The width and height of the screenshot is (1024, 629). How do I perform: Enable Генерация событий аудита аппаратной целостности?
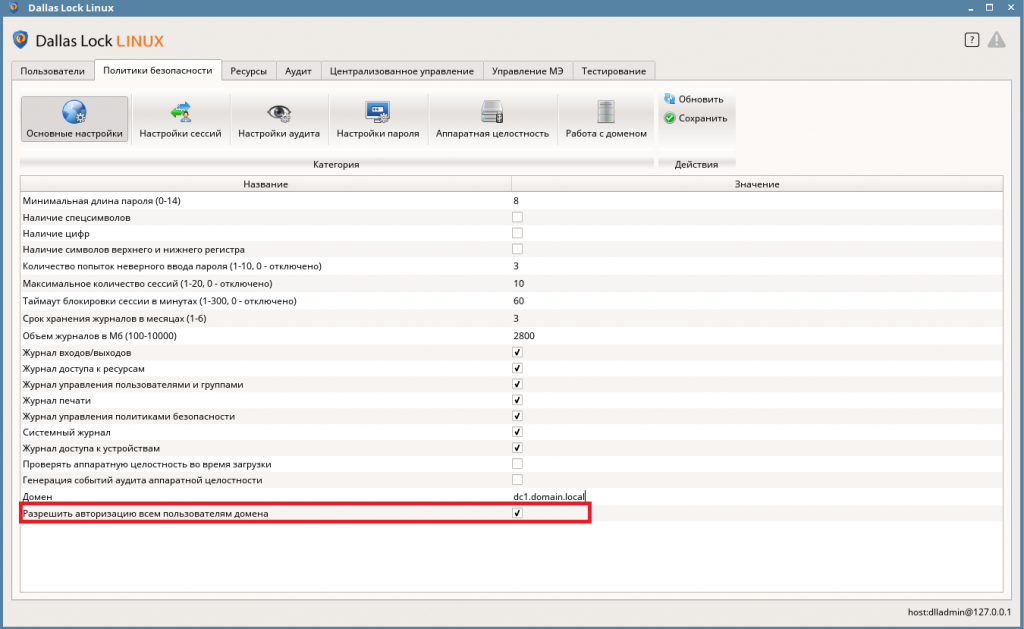click(517, 479)
